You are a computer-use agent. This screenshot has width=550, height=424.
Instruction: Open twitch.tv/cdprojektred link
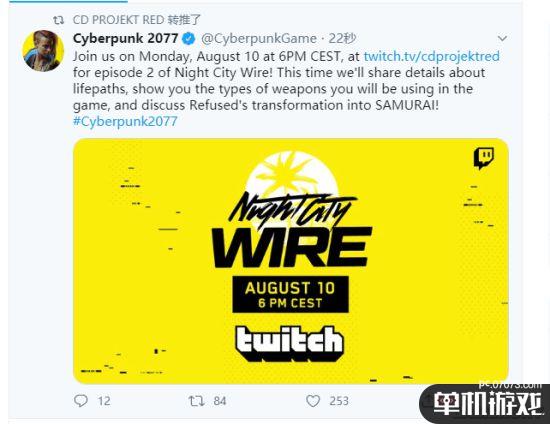click(x=431, y=56)
